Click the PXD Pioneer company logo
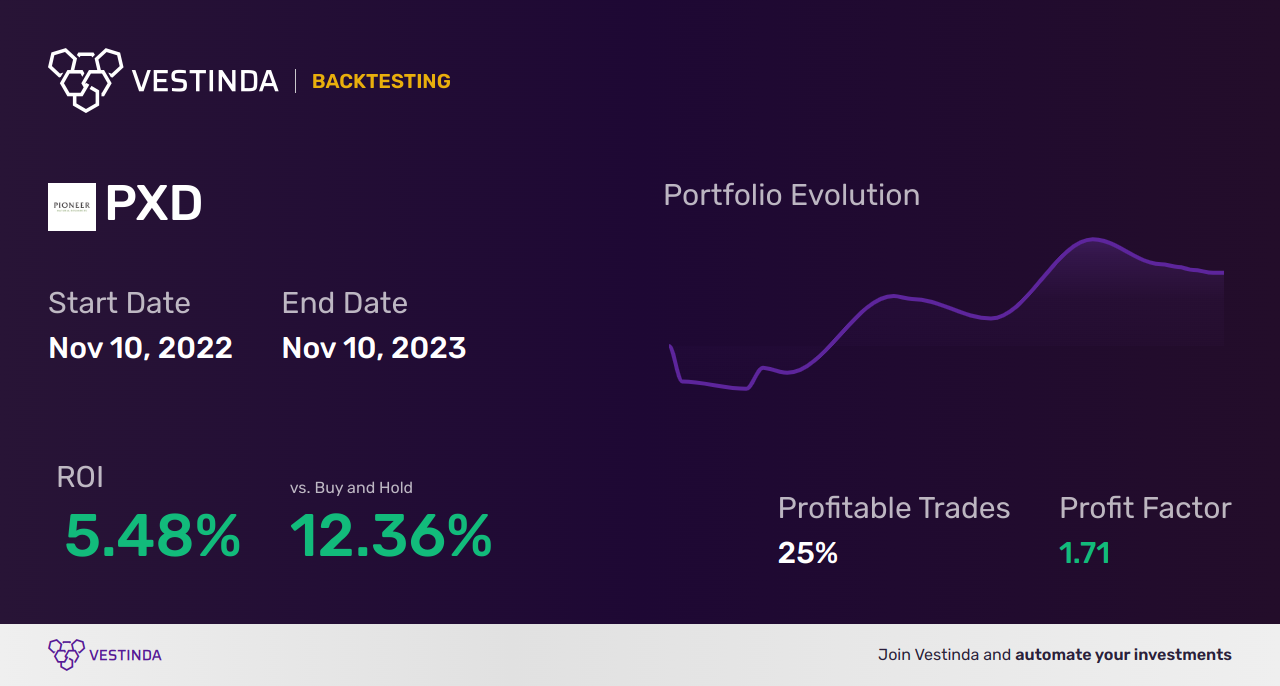Image resolution: width=1280 pixels, height=686 pixels. click(72, 207)
